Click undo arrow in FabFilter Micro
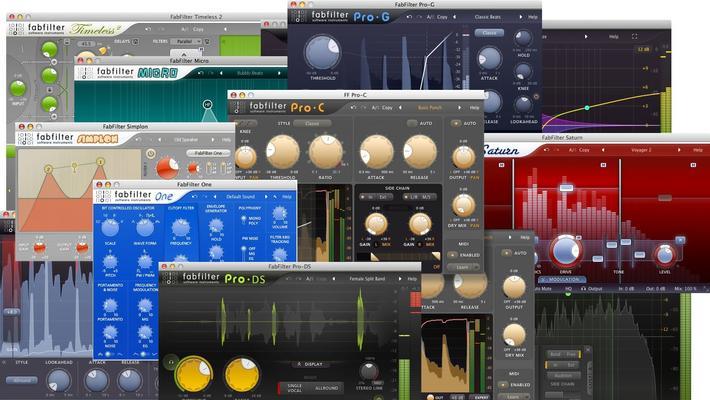The width and height of the screenshot is (710, 400). pyautogui.click(x=201, y=73)
